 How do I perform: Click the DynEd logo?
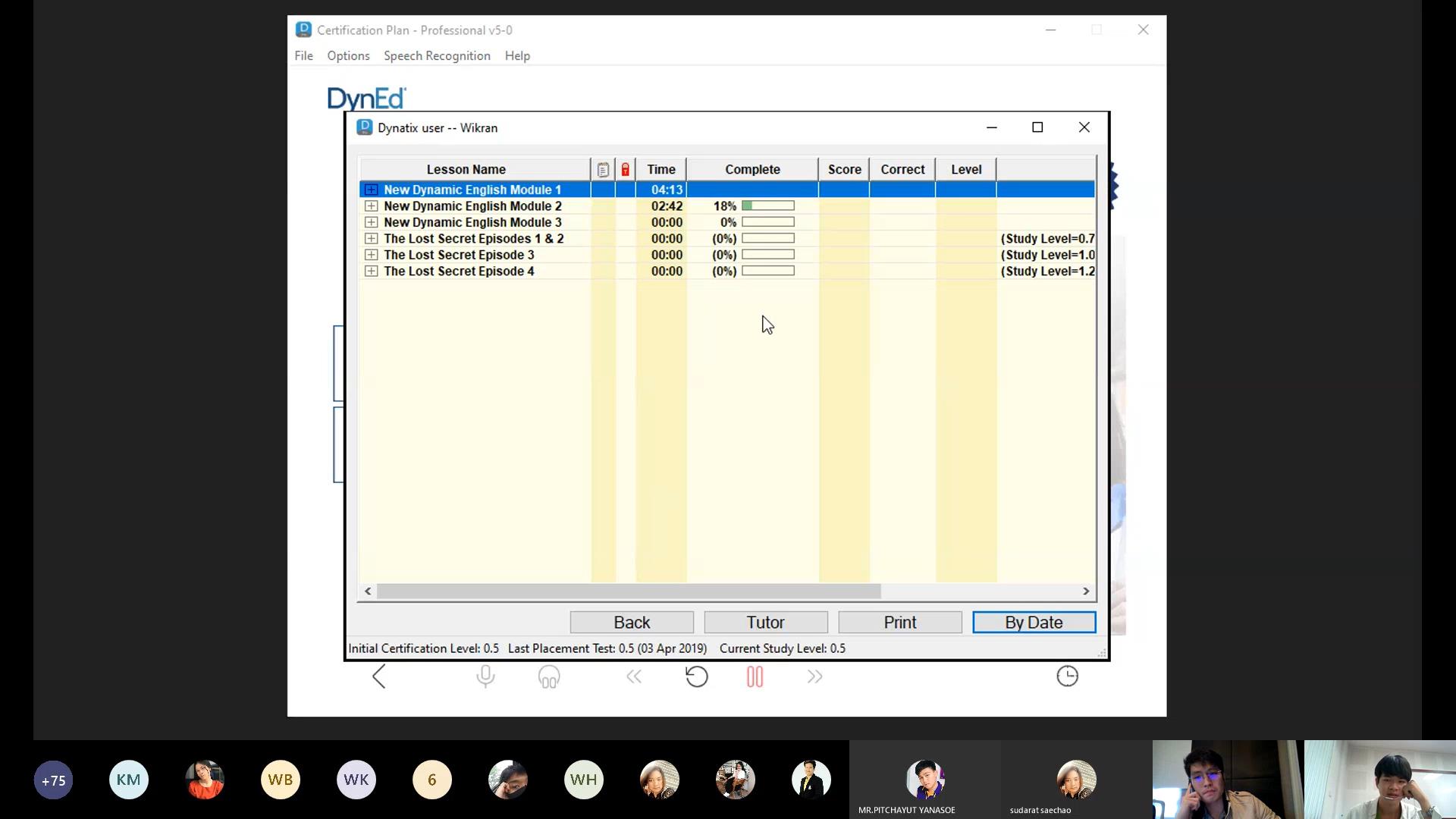[367, 99]
